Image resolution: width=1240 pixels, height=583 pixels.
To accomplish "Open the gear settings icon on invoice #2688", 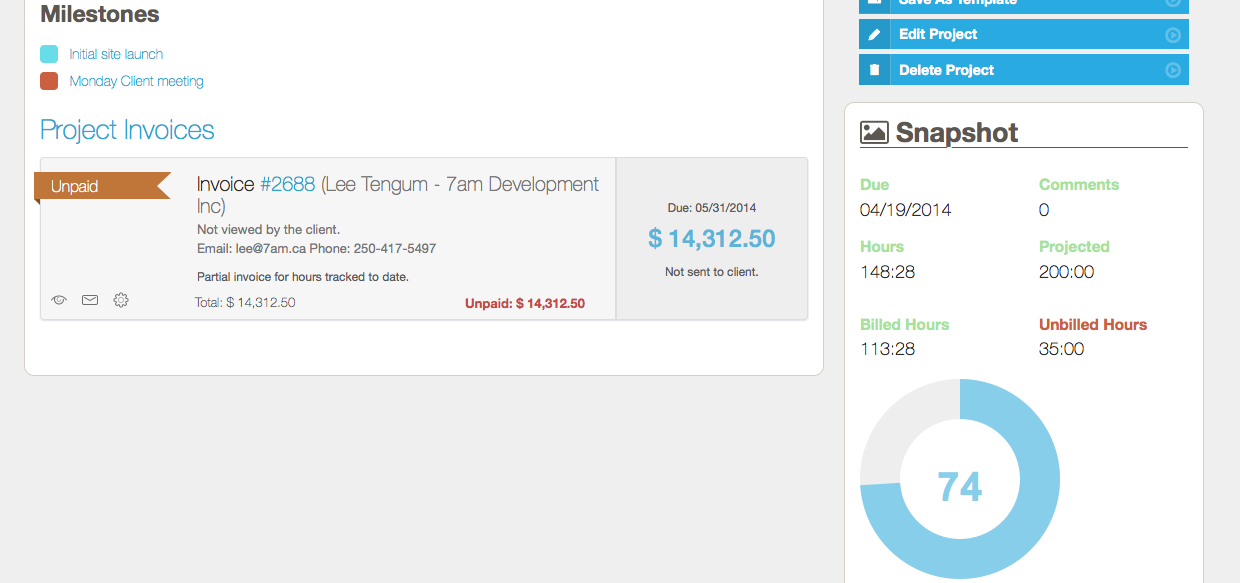I will 121,300.
